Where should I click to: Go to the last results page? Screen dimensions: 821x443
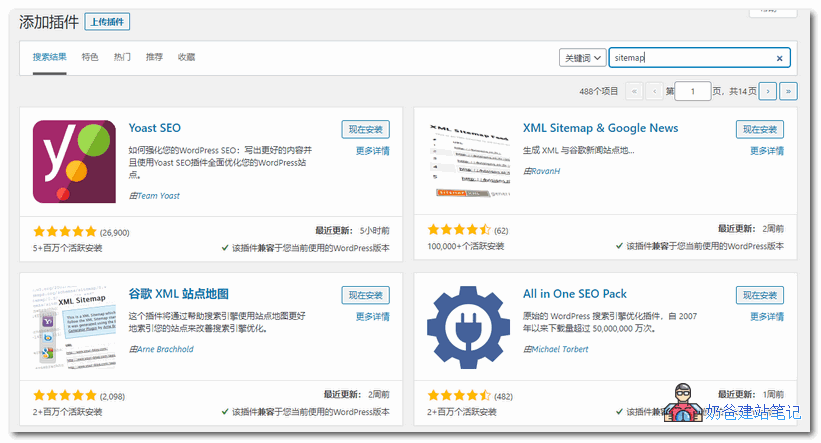(788, 91)
